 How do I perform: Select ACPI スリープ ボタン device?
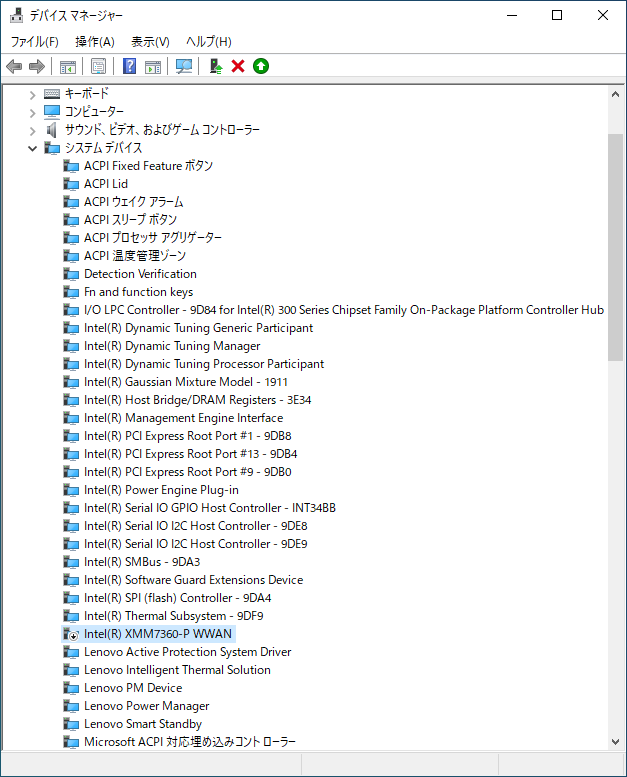point(130,220)
